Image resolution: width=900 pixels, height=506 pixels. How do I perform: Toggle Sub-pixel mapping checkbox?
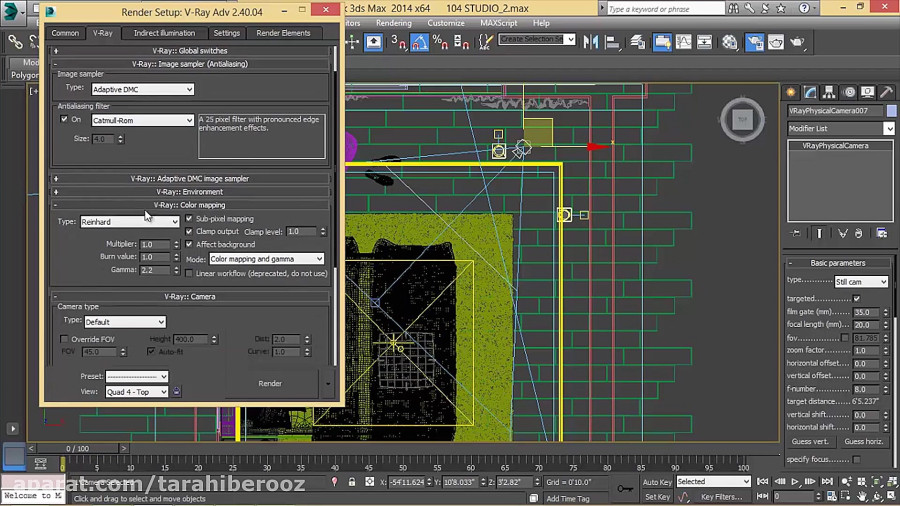(x=189, y=219)
